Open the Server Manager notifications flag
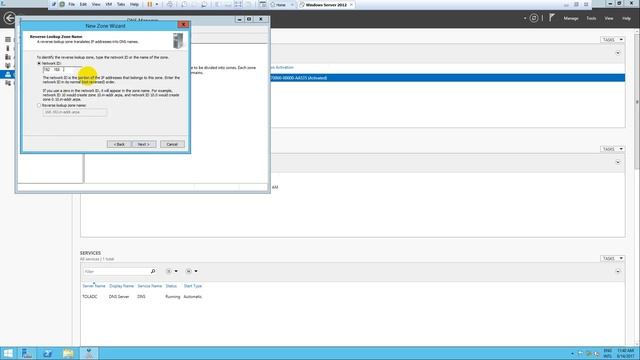The image size is (640, 360). (552, 18)
